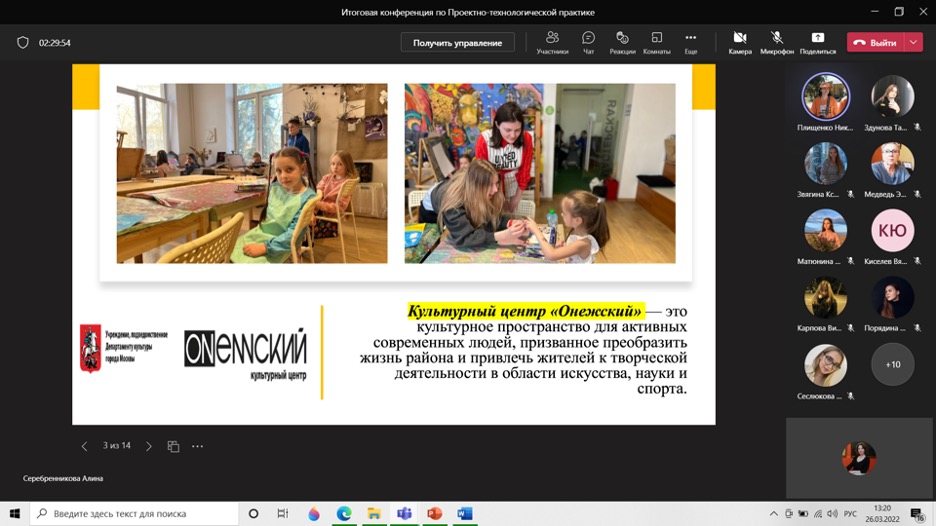Click the shield meeting security icon
The height and width of the screenshot is (526, 936).
(x=23, y=43)
